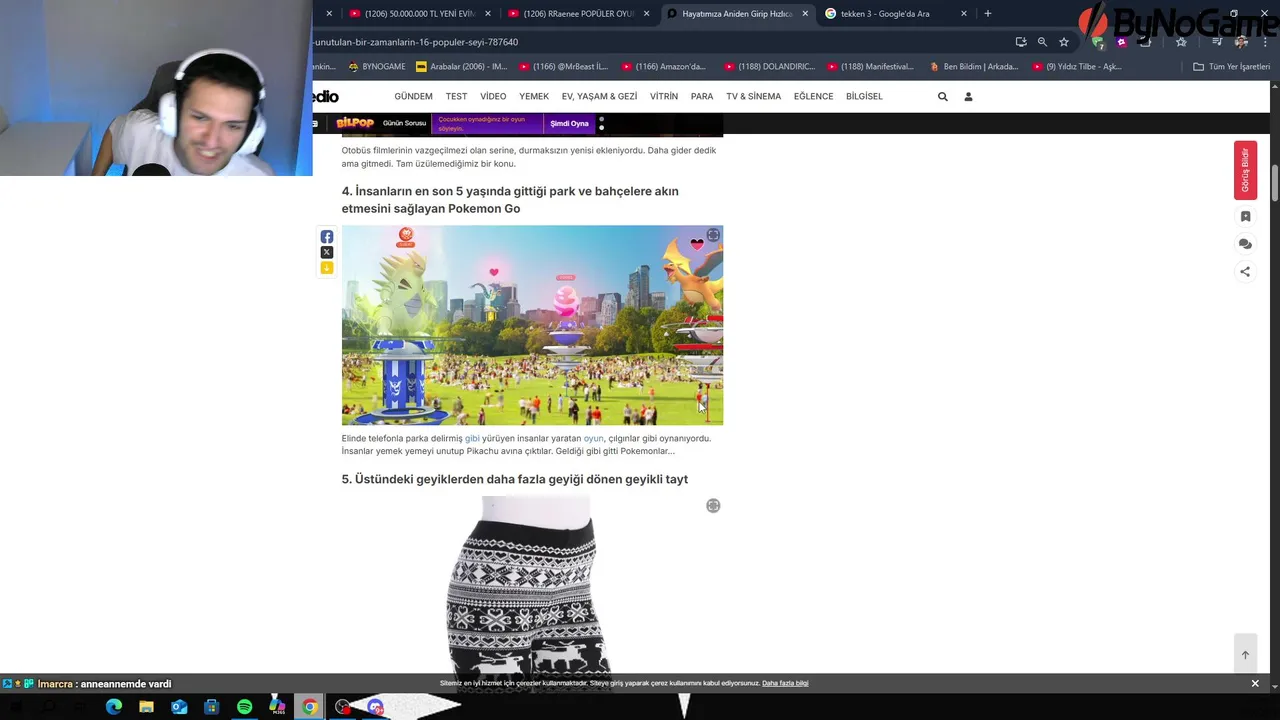The image size is (1280, 720).
Task: Click the 'oyun' link in article text
Action: click(x=593, y=438)
